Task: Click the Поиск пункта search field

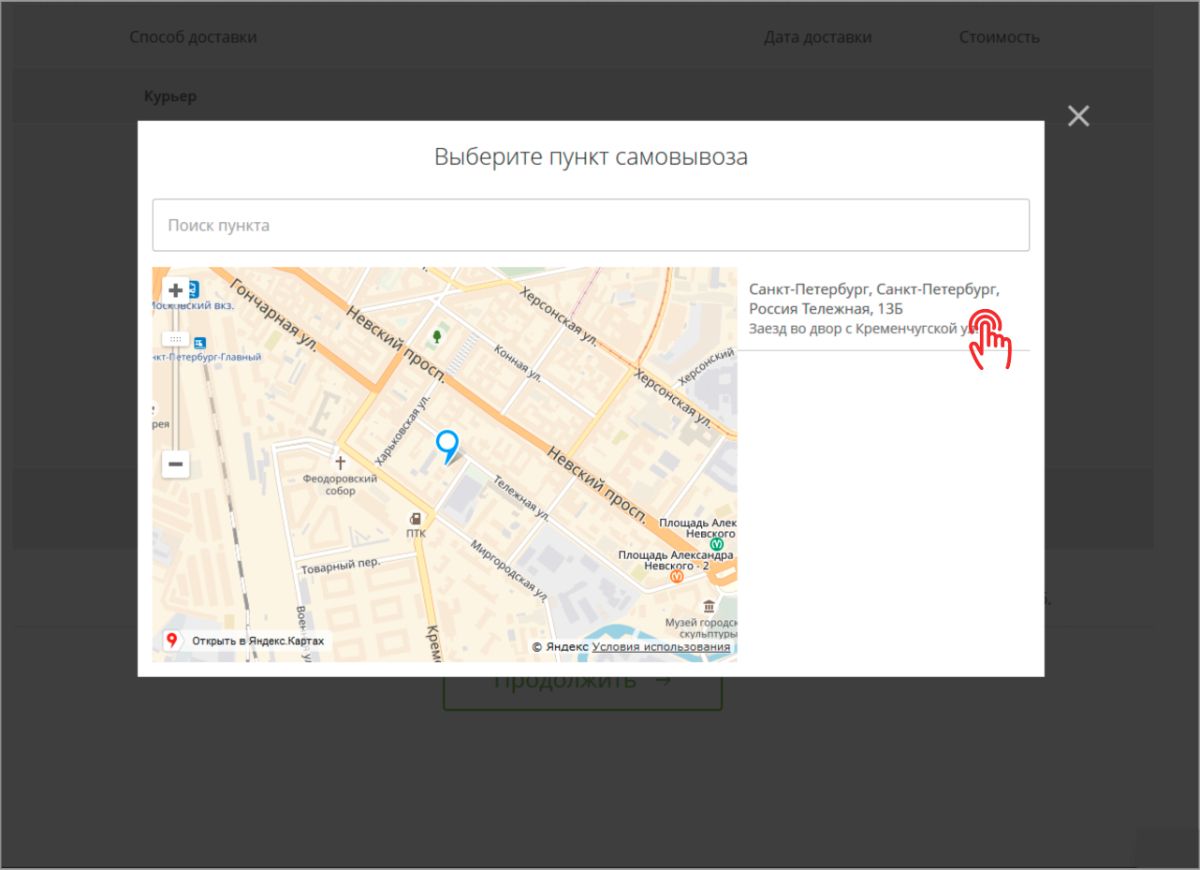Action: pyautogui.click(x=591, y=225)
